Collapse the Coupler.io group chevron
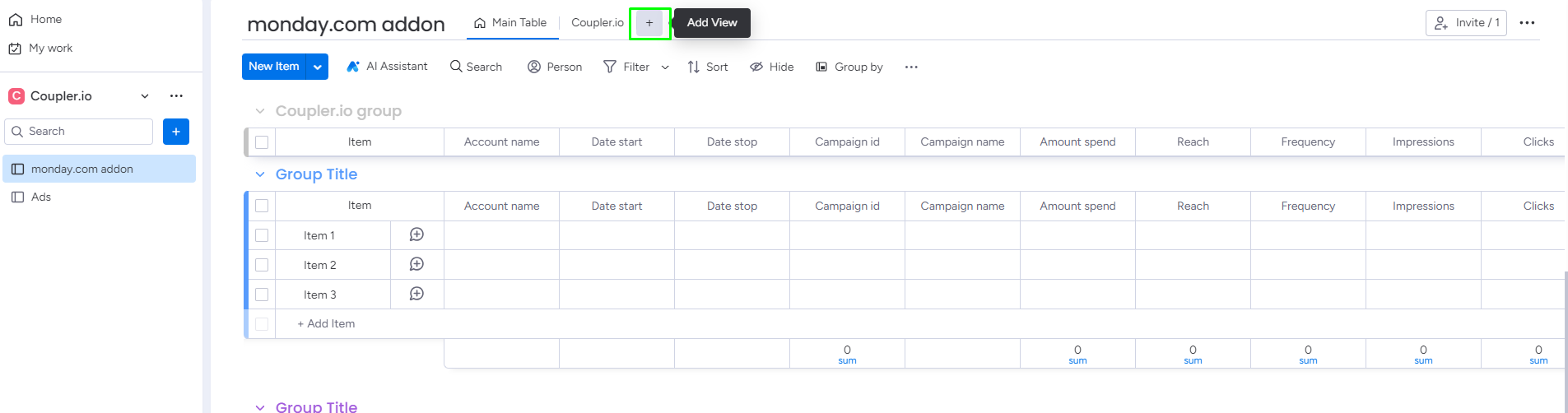This screenshot has height=413, width=1568. (260, 111)
